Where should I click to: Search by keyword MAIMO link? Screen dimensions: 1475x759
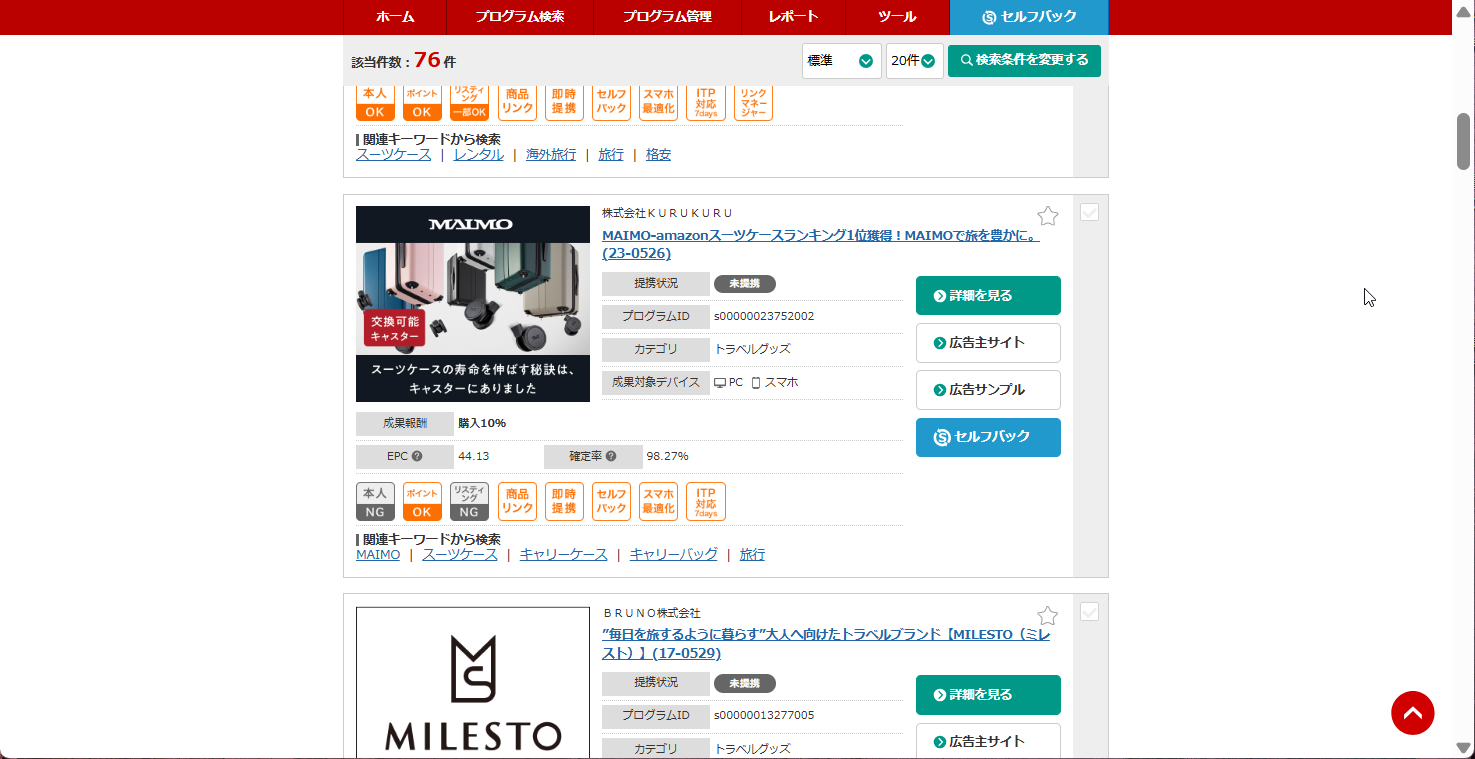point(378,555)
